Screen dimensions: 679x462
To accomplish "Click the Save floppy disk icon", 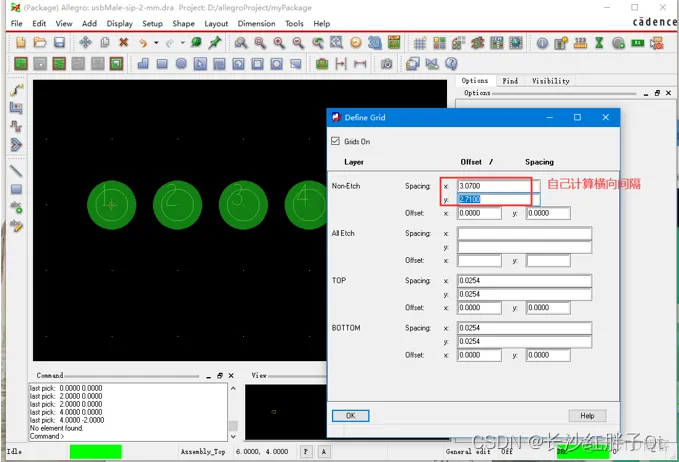I will click(59, 42).
